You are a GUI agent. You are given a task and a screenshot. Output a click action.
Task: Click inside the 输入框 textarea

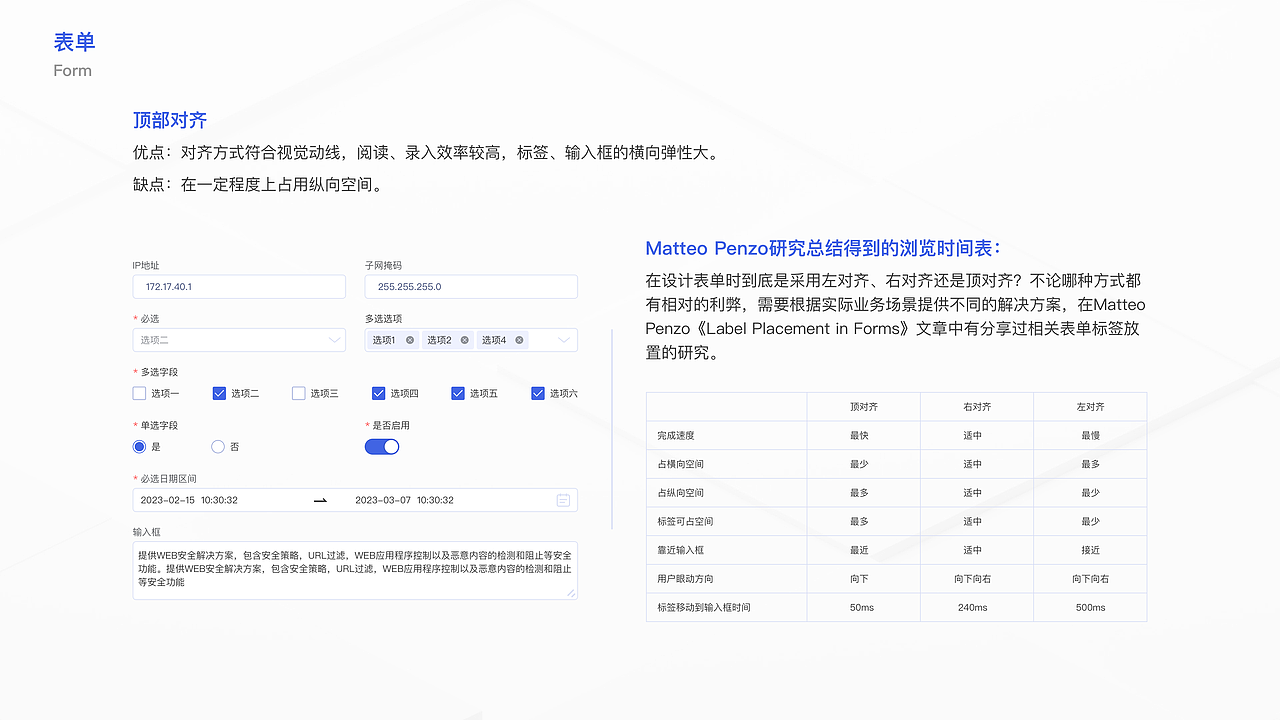tap(355, 570)
